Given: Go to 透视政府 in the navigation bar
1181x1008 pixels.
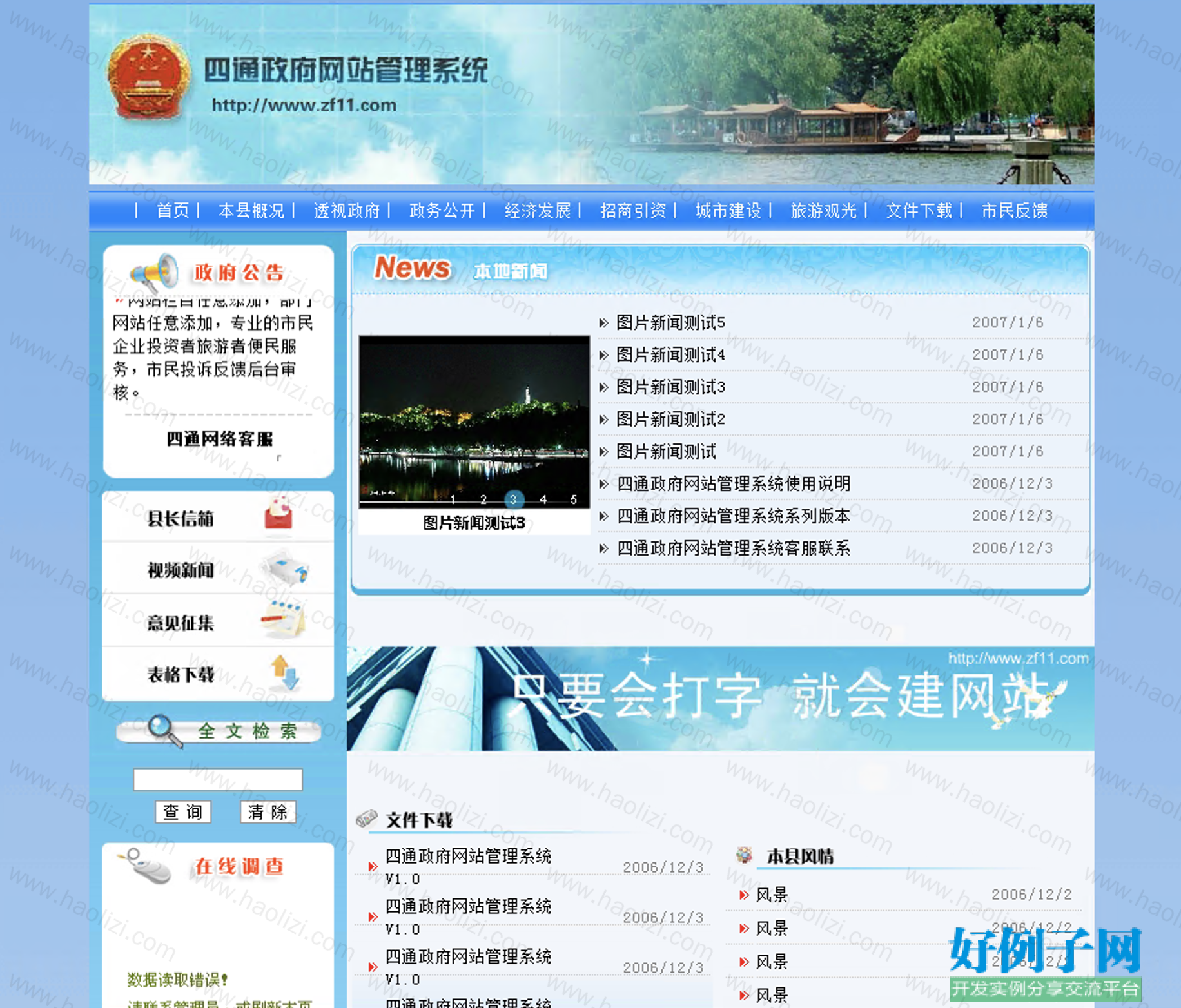Looking at the screenshot, I should (x=347, y=211).
